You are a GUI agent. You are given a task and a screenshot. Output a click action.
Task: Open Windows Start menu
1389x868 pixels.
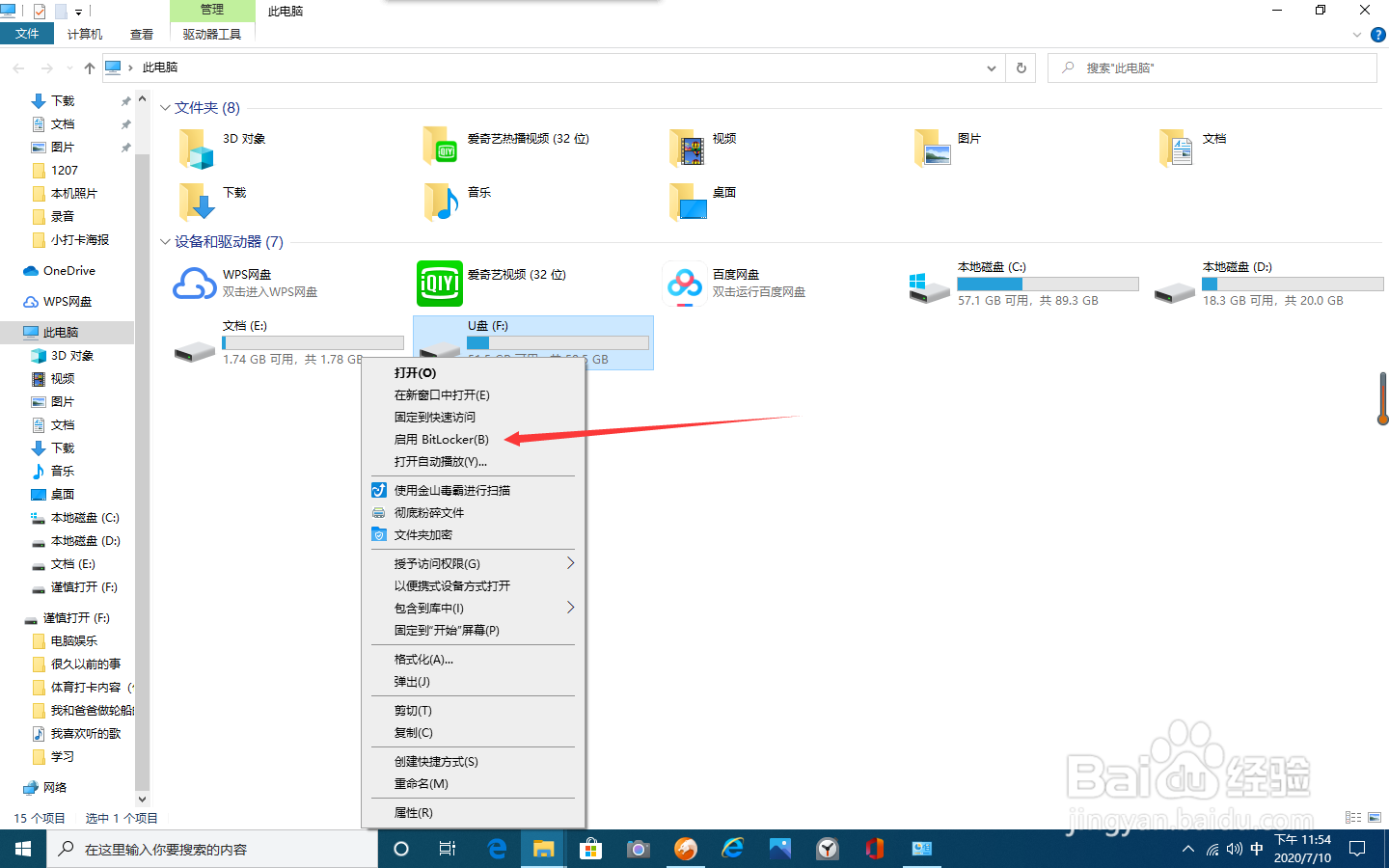coord(23,849)
